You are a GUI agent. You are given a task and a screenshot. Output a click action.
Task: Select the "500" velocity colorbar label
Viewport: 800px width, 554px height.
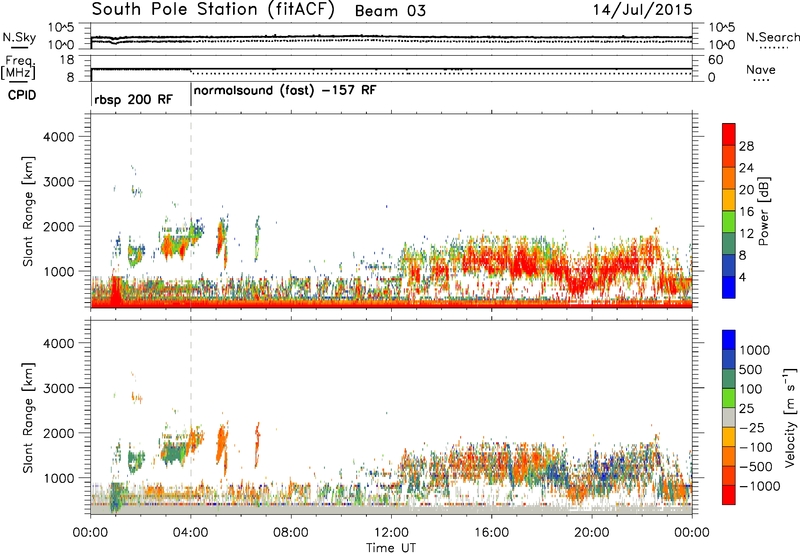click(x=751, y=369)
